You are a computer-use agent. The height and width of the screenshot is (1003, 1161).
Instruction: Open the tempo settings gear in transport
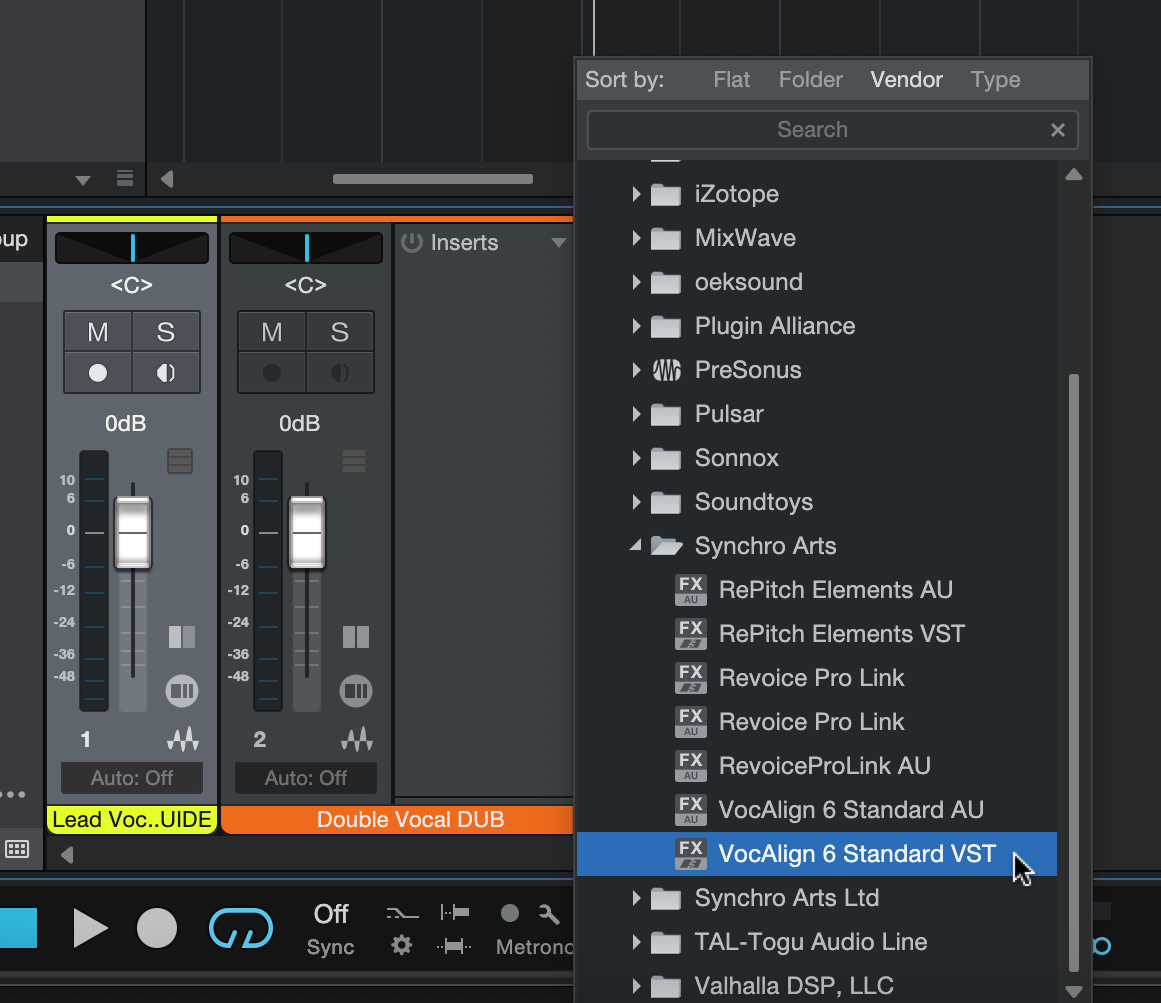pyautogui.click(x=401, y=945)
